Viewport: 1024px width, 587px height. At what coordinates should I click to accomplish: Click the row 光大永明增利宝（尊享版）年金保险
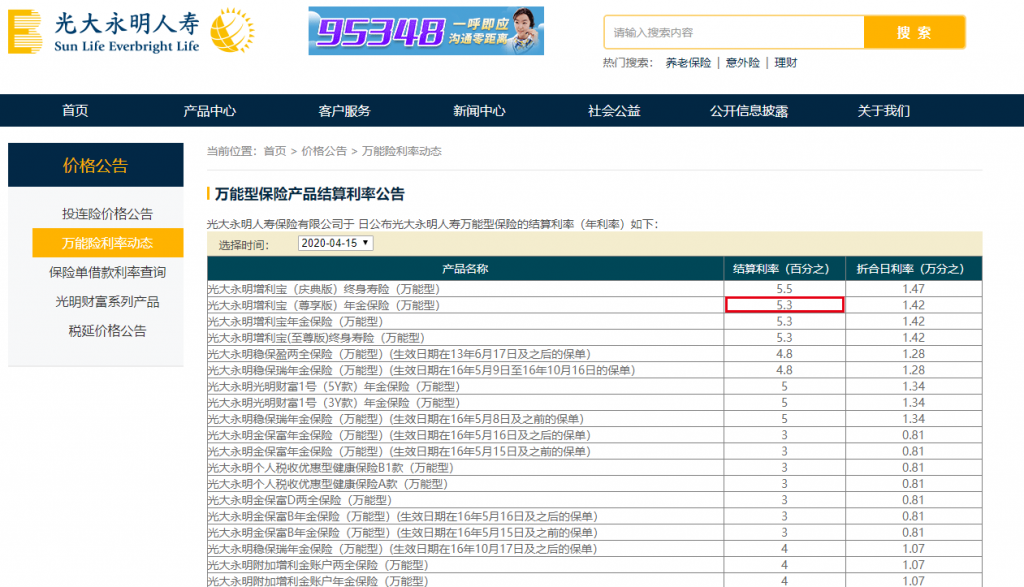click(594, 305)
